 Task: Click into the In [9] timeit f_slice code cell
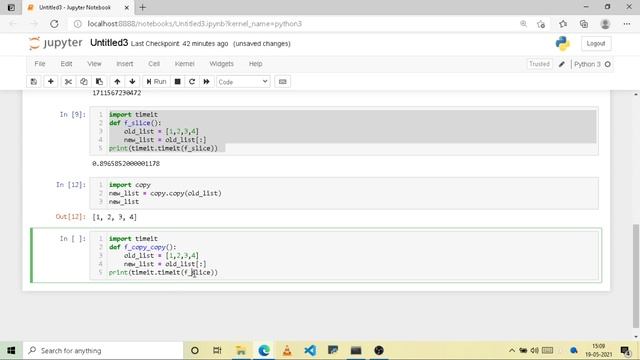click(x=344, y=131)
